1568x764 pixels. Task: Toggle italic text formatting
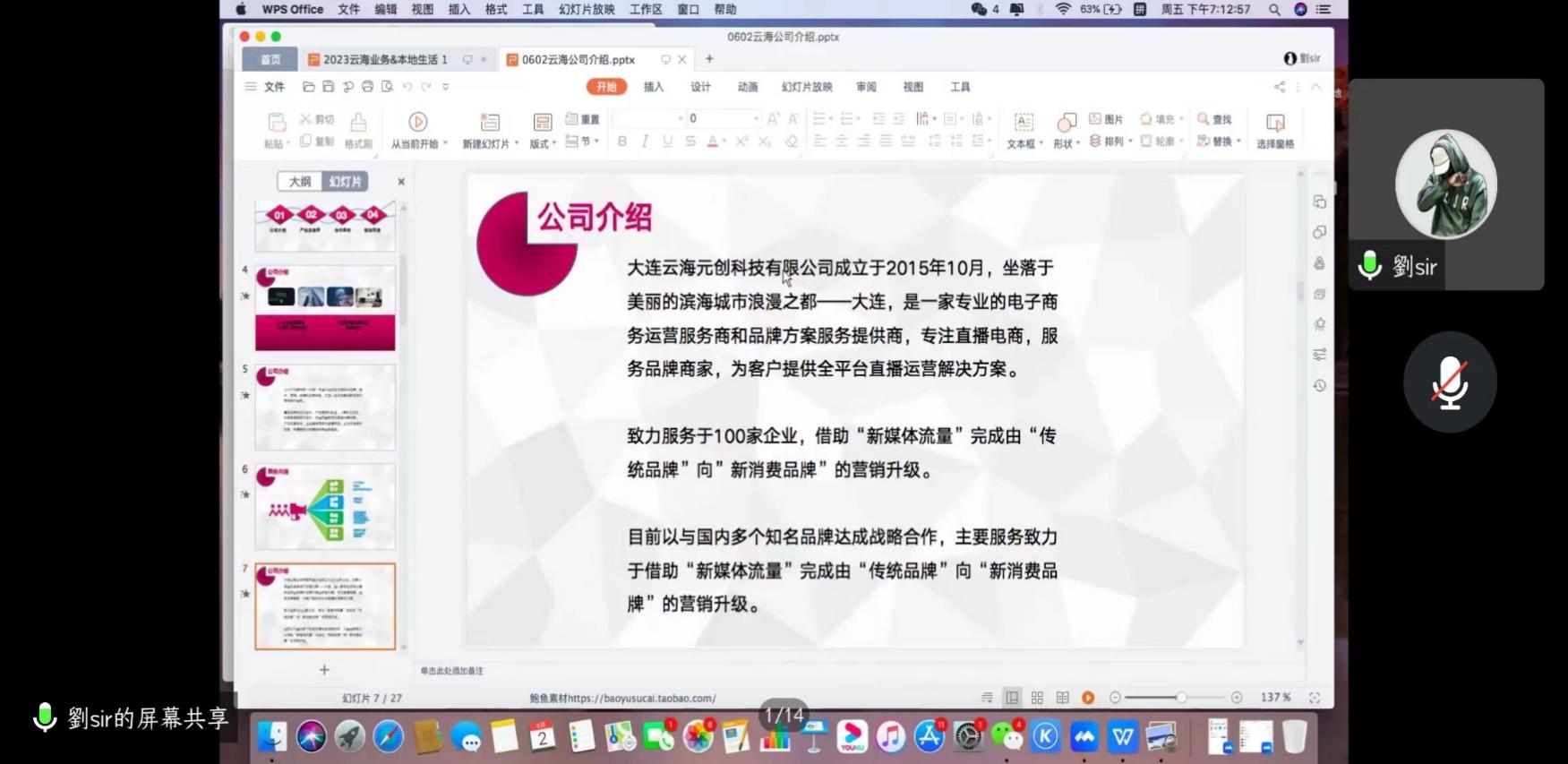coord(644,142)
